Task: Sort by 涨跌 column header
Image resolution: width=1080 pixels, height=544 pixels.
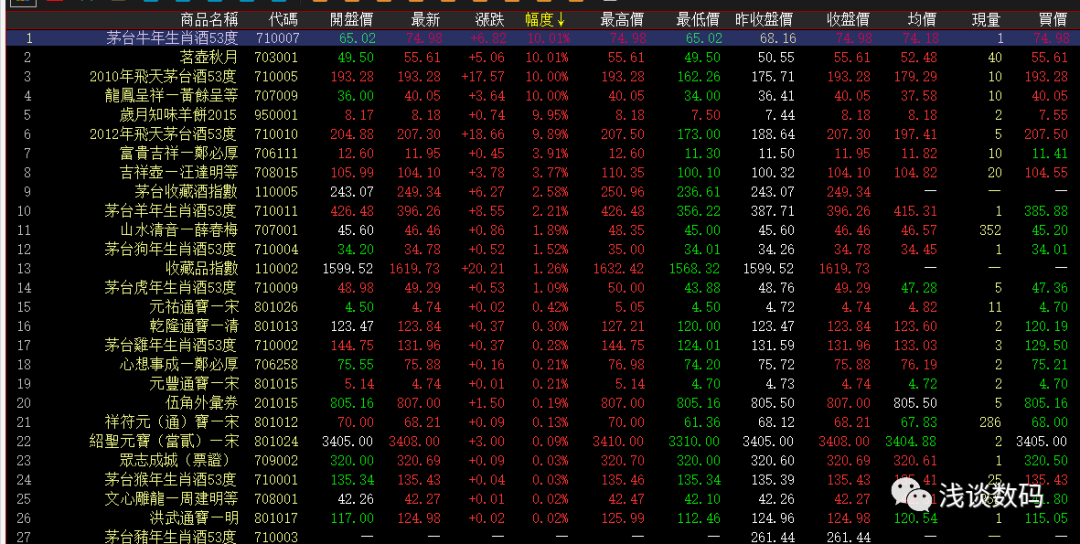Action: coord(490,19)
